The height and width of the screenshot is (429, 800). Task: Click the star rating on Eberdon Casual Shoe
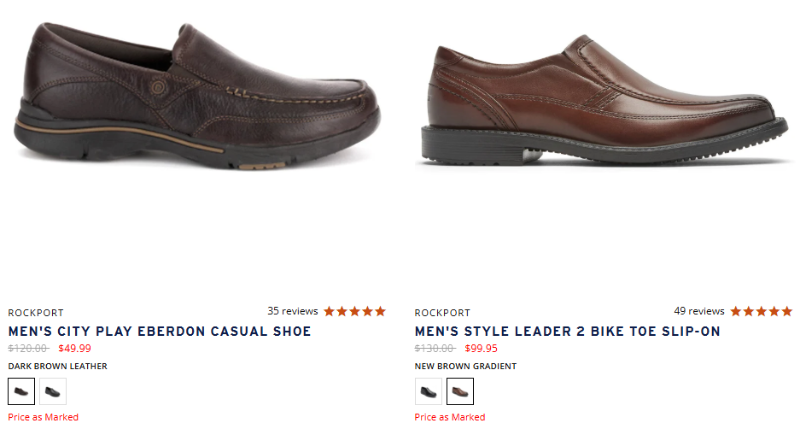click(354, 311)
